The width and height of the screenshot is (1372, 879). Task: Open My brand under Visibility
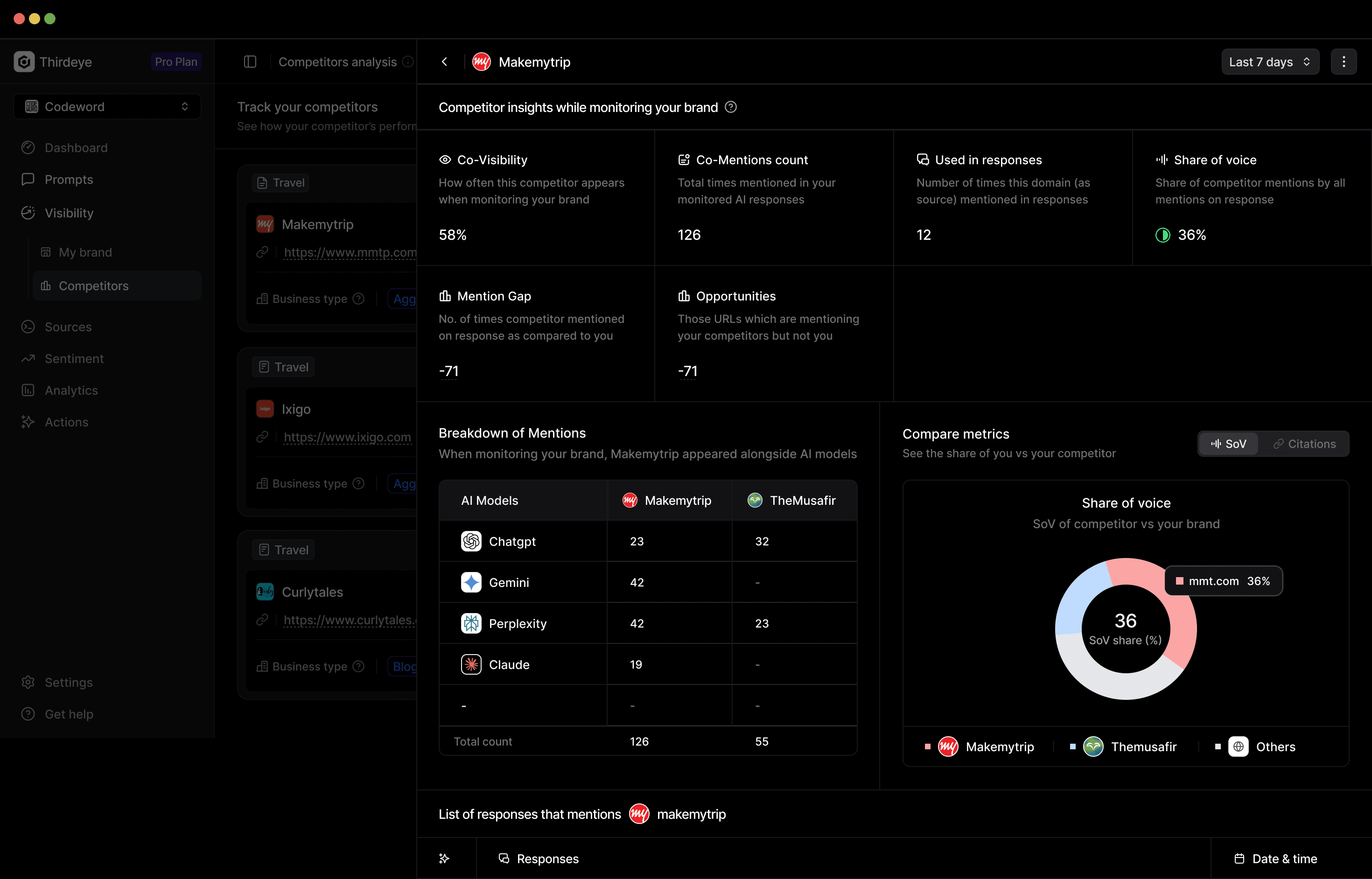85,252
